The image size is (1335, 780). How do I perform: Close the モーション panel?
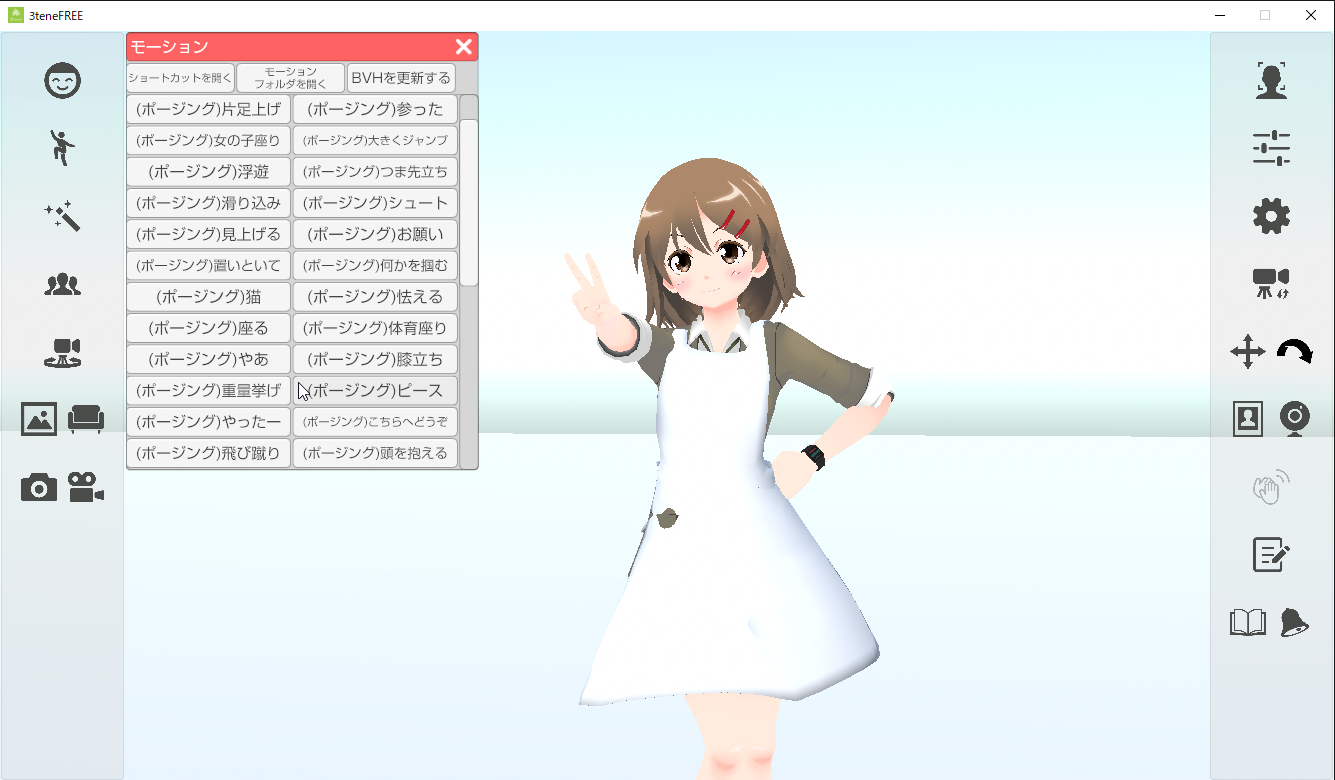point(463,46)
